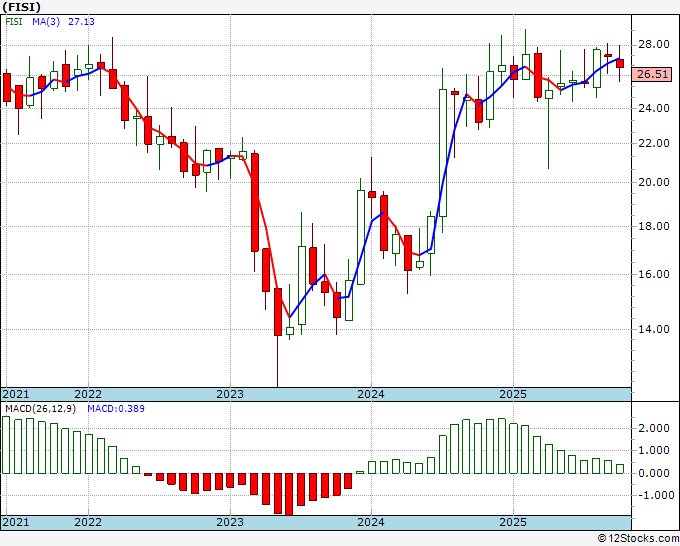This screenshot has width=680, height=546.
Task: Click 2021 on the price chart timeline
Action: 16,394
